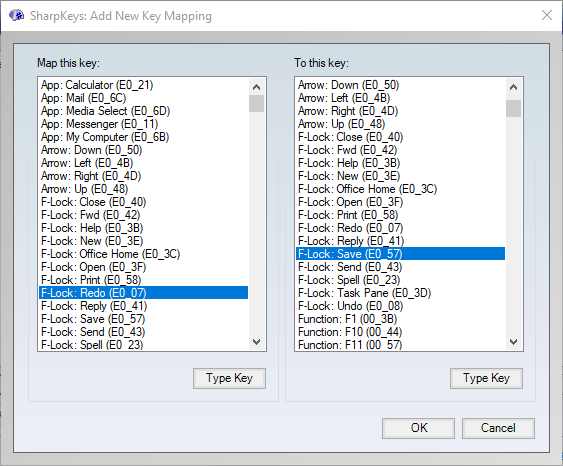Click the down arrow of the right list scrollbar
Image resolution: width=563 pixels, height=466 pixels.
coord(513,341)
